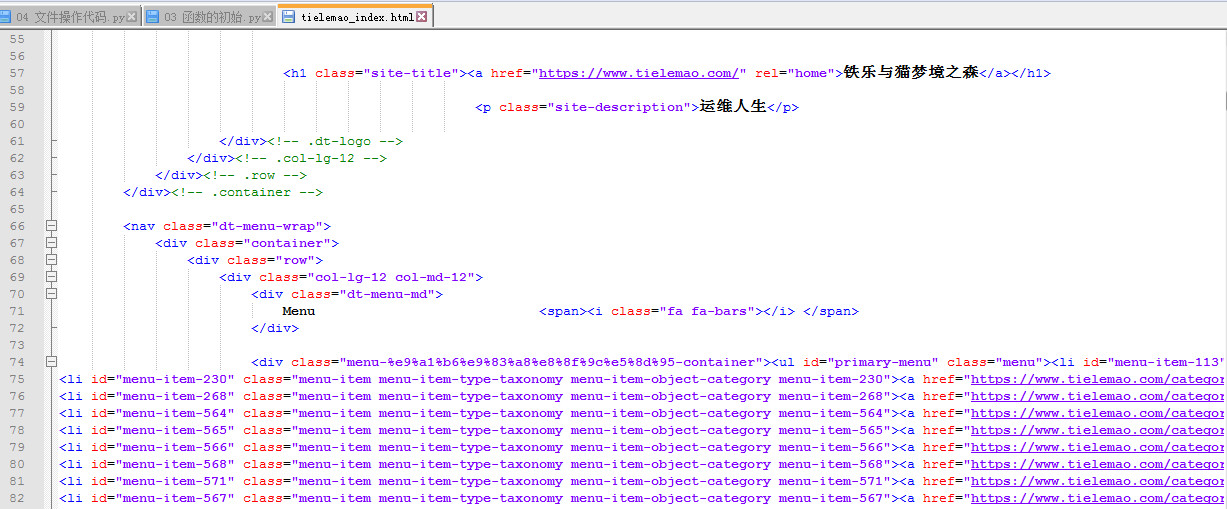Click the .row comment on line 63

[x=255, y=175]
